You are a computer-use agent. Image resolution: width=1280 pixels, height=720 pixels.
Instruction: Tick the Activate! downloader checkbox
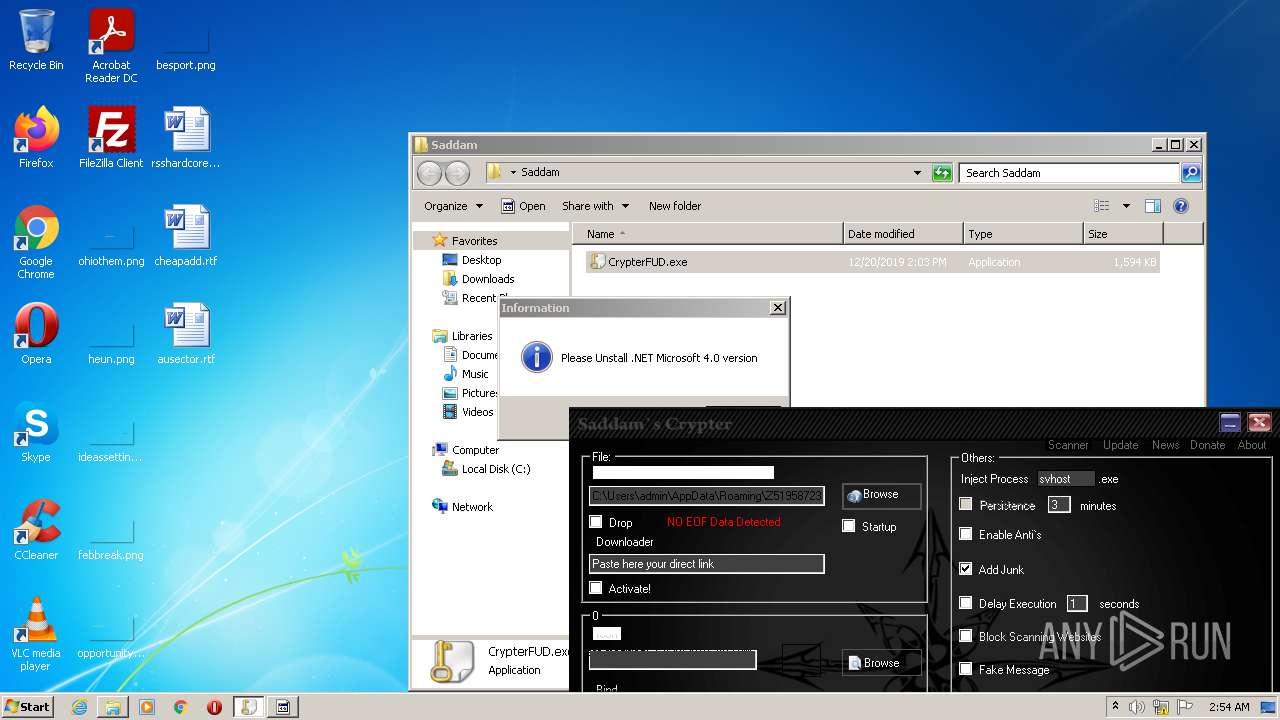click(x=596, y=588)
